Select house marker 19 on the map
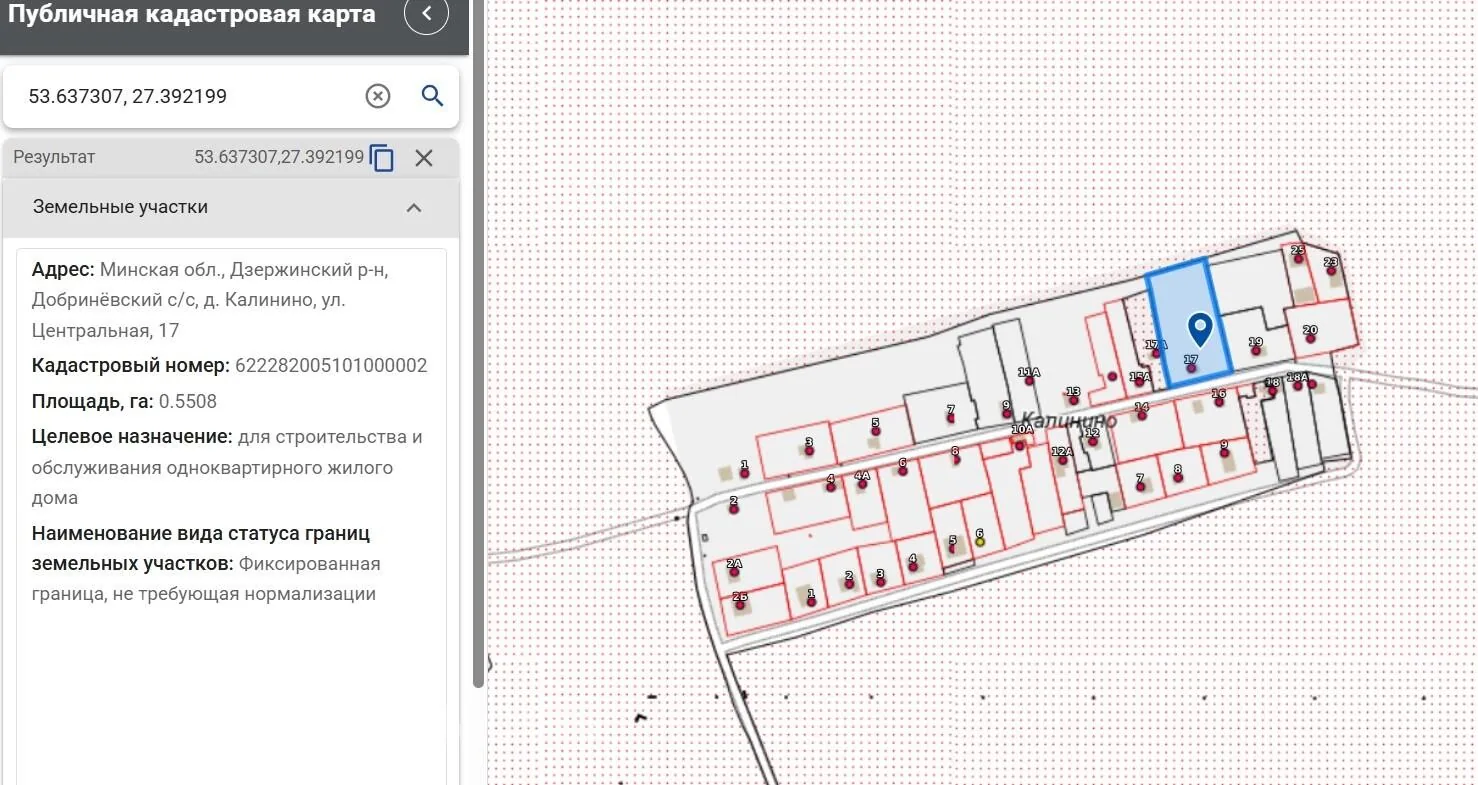Screen dimensions: 1478x785 pyautogui.click(x=1256, y=350)
